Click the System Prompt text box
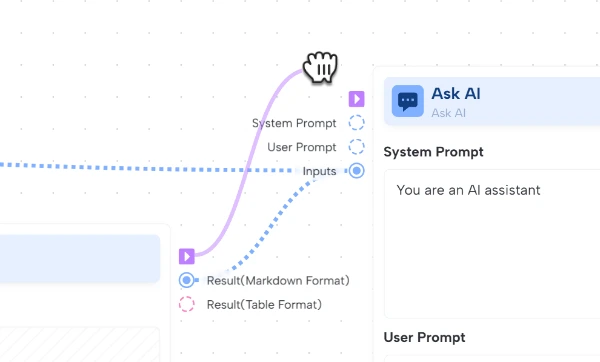This screenshot has width=600, height=362. [x=492, y=243]
